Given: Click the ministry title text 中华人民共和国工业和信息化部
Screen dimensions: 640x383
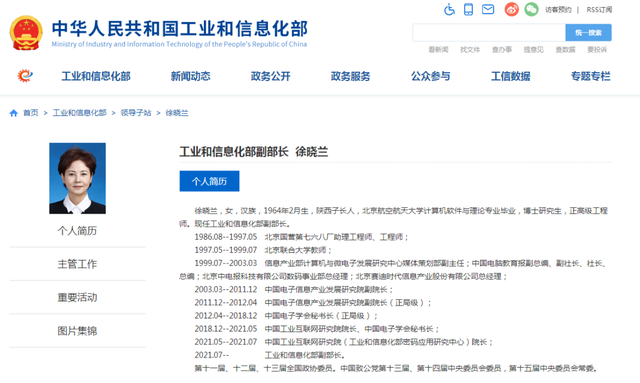Looking at the screenshot, I should coord(180,29).
